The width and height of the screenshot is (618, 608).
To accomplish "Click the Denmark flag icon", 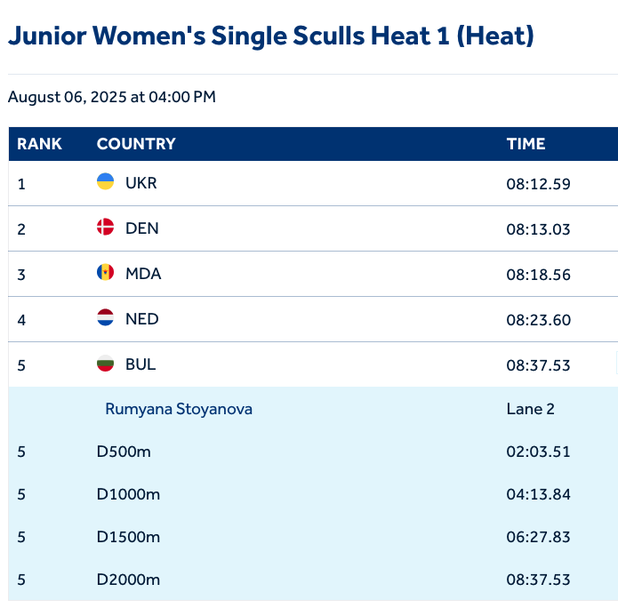I will (x=105, y=228).
